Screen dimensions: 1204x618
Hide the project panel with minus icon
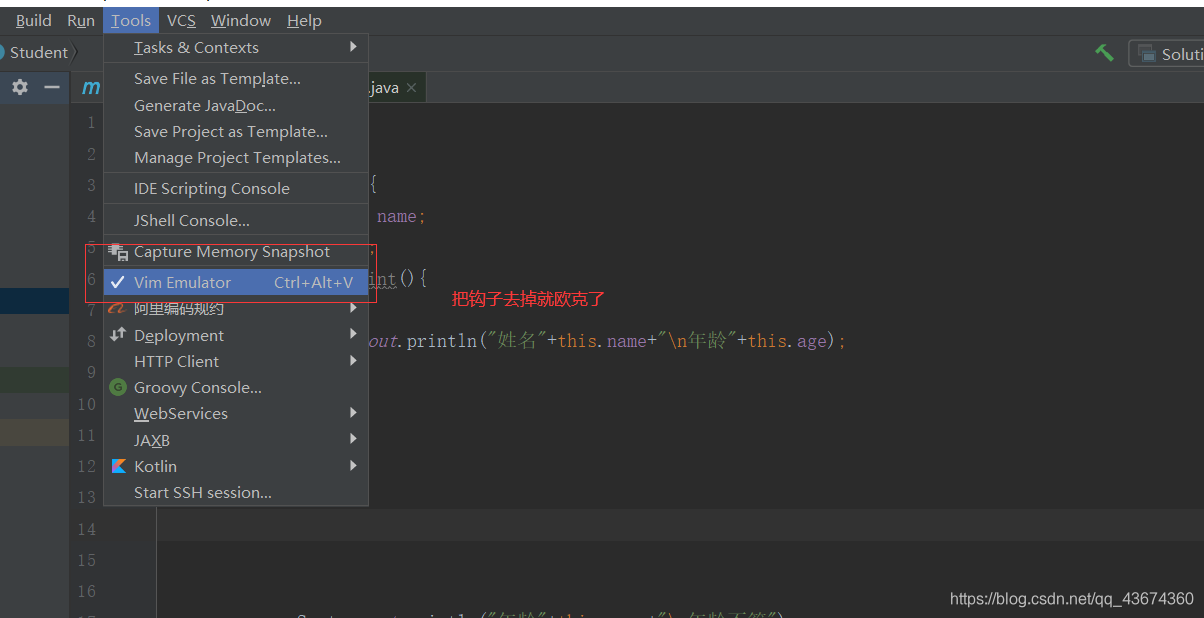pyautogui.click(x=52, y=88)
